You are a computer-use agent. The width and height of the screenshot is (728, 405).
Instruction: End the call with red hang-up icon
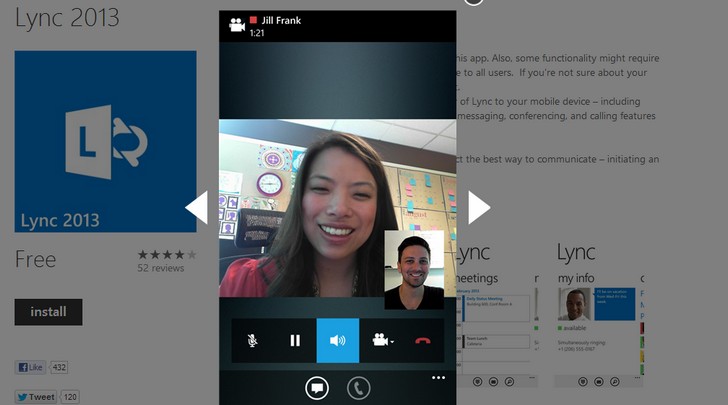click(422, 340)
